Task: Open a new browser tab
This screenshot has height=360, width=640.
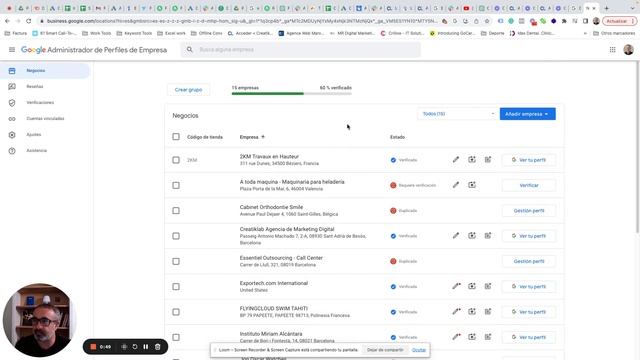Action: click(x=607, y=8)
